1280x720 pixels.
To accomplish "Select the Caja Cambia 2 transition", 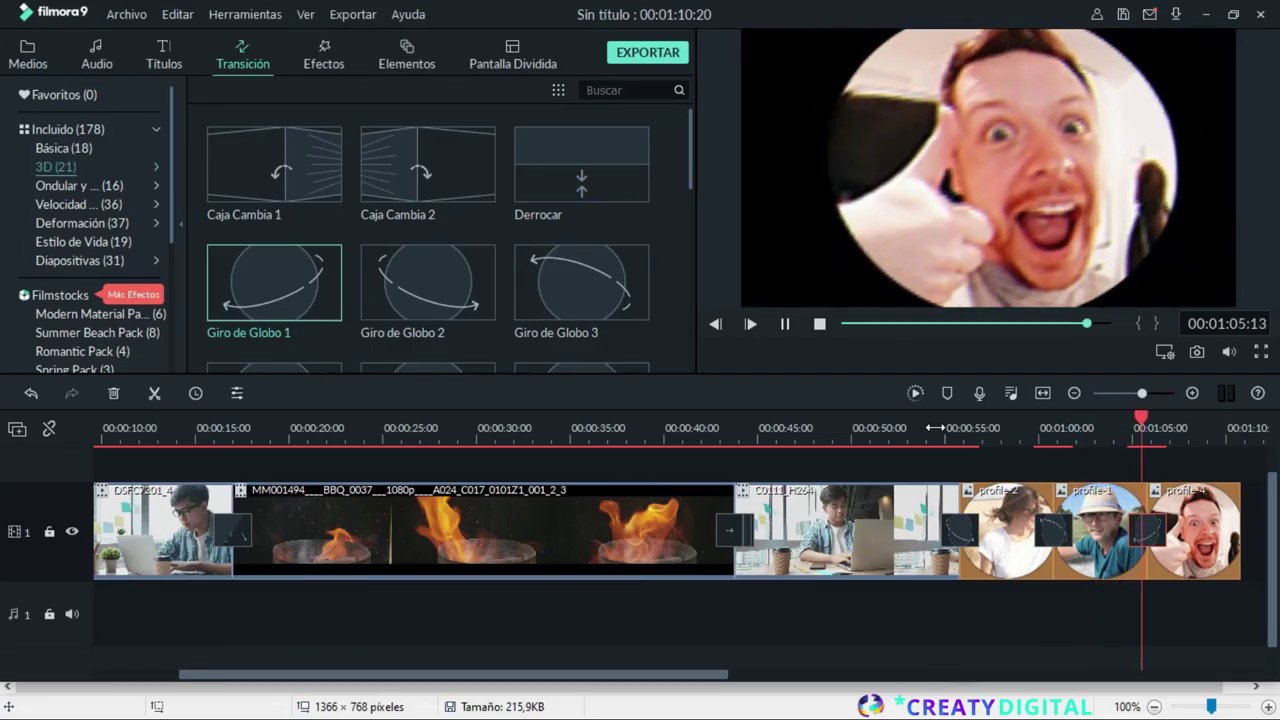I will point(428,164).
